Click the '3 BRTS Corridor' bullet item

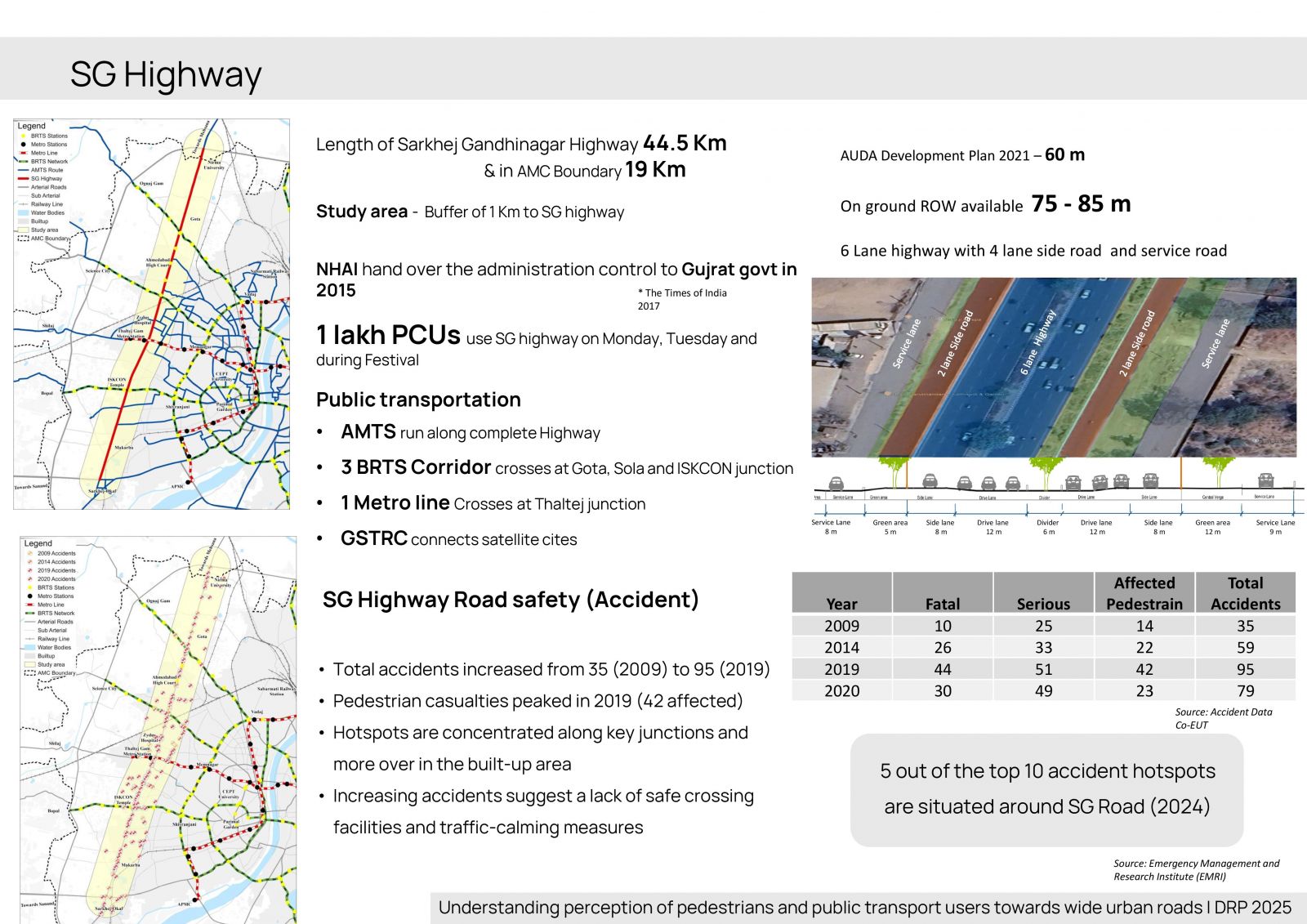point(567,468)
